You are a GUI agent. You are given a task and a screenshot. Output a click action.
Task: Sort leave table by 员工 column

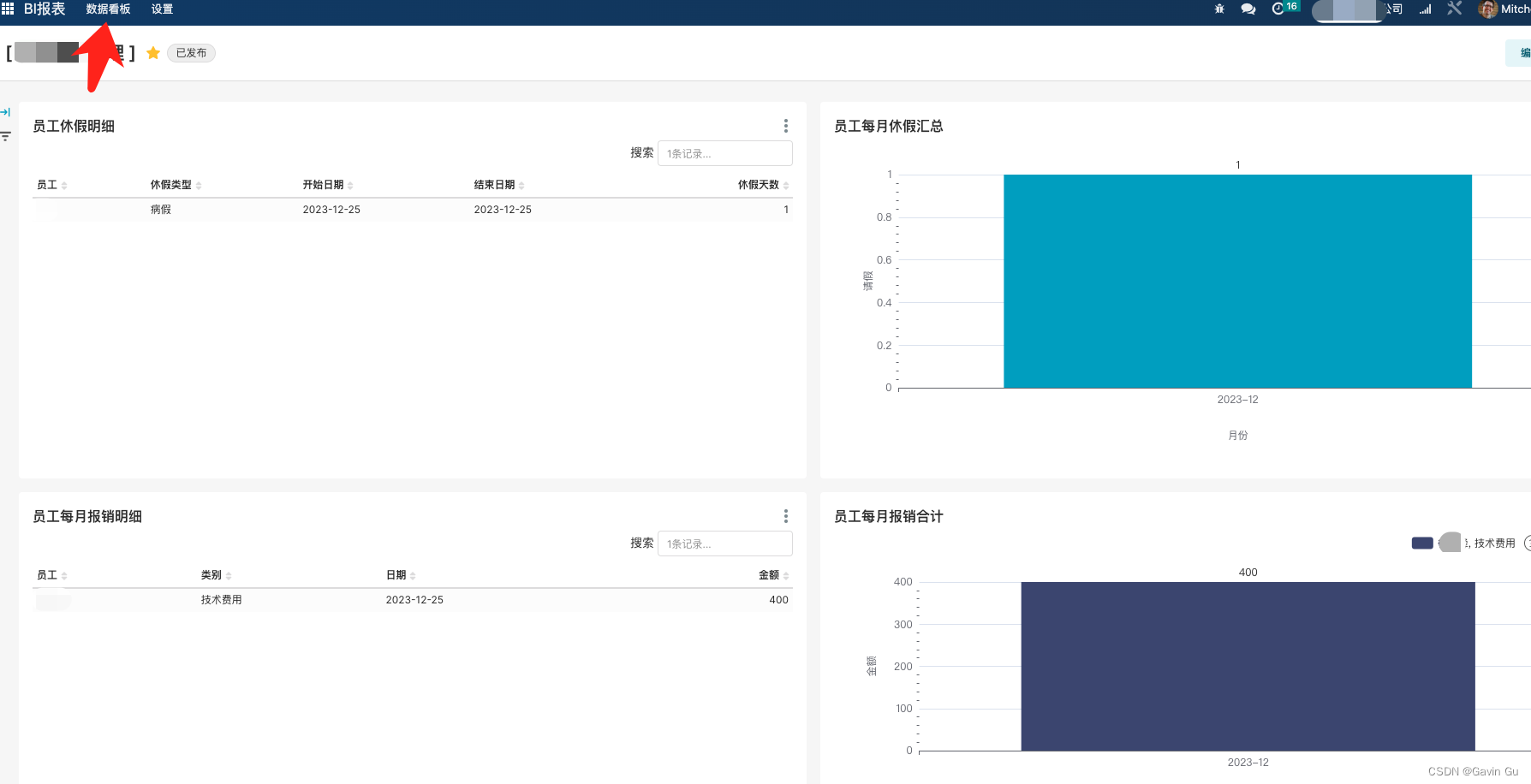pos(51,185)
